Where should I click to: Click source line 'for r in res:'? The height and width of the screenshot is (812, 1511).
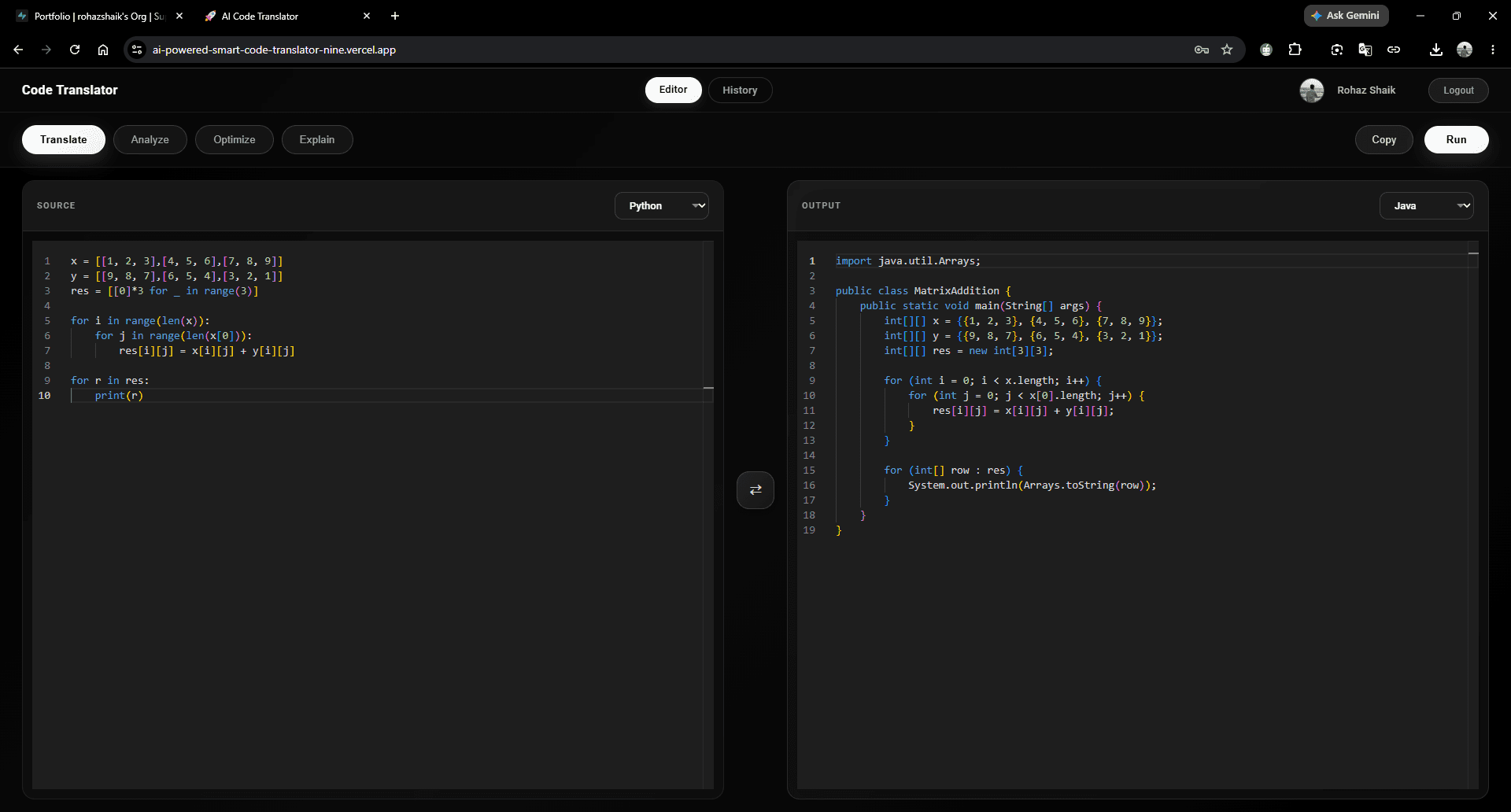coord(109,380)
